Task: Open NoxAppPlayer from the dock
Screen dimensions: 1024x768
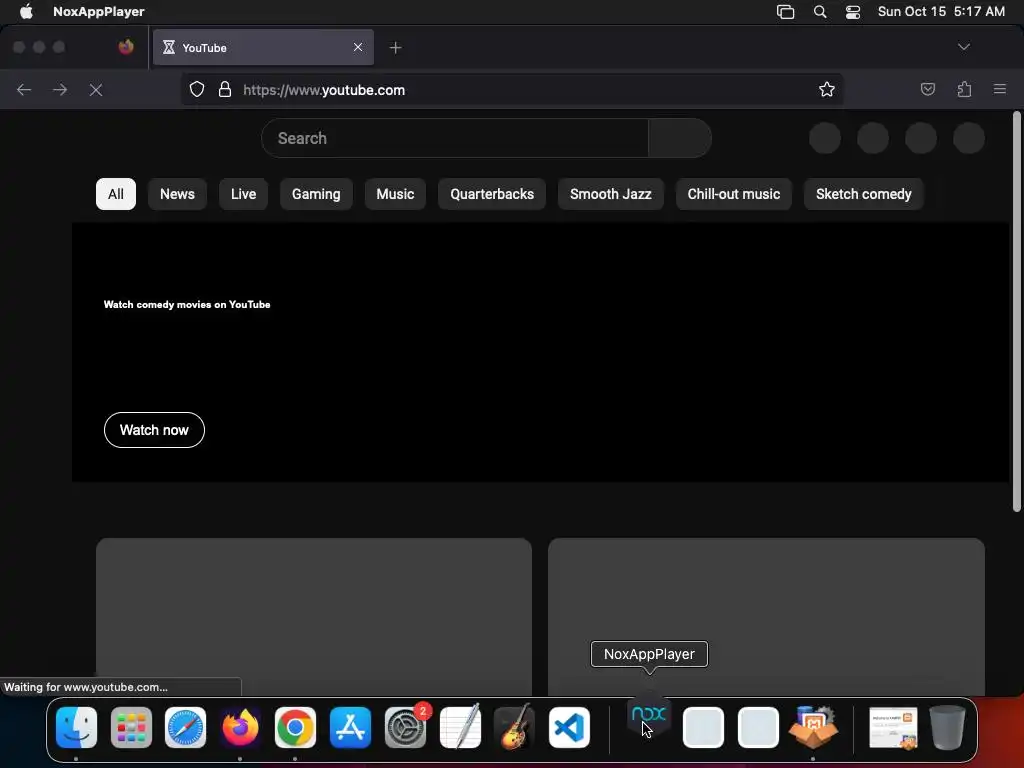Action: [648, 716]
